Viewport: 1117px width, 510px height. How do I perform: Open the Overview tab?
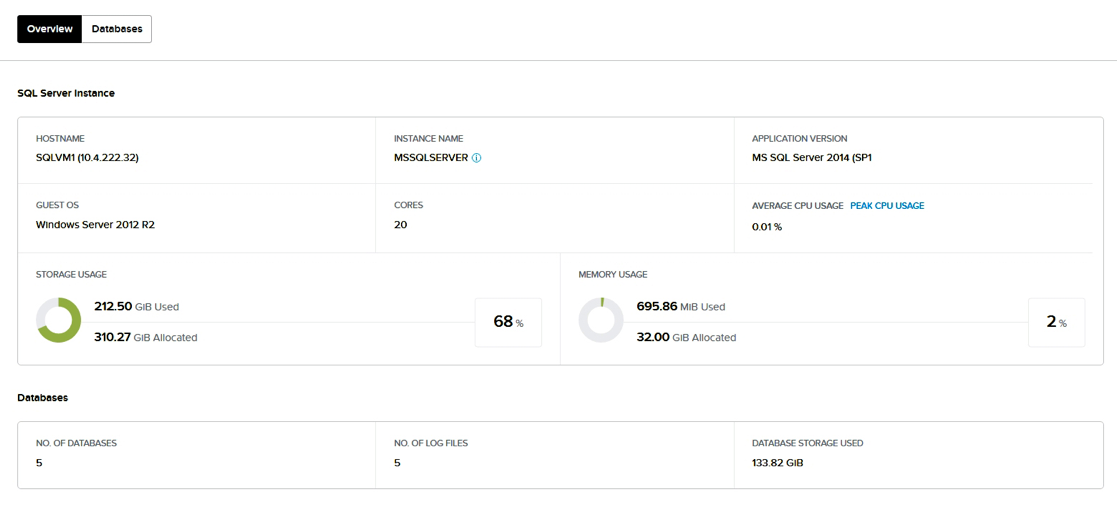click(x=50, y=29)
